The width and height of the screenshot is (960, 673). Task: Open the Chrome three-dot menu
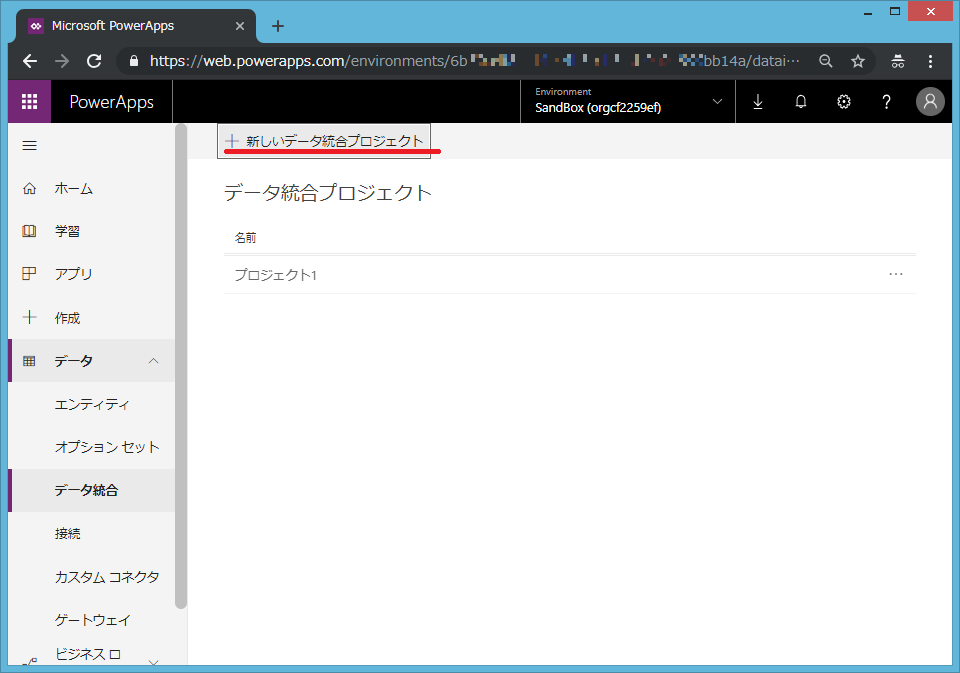[x=930, y=61]
